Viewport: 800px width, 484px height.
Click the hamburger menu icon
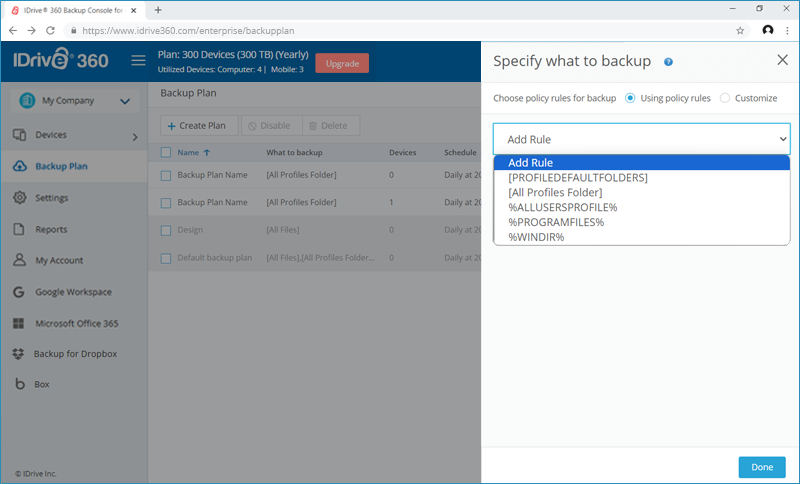click(x=139, y=62)
